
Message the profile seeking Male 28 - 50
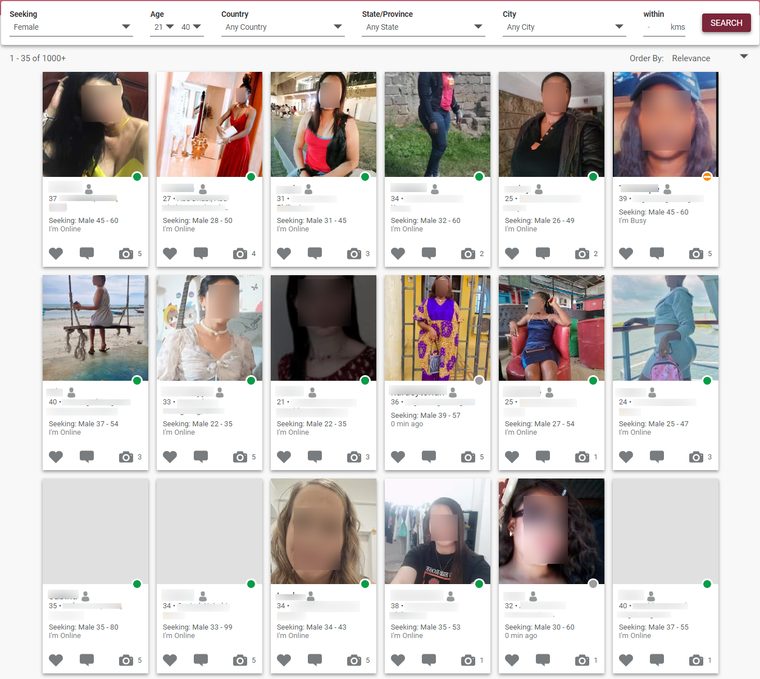click(201, 253)
